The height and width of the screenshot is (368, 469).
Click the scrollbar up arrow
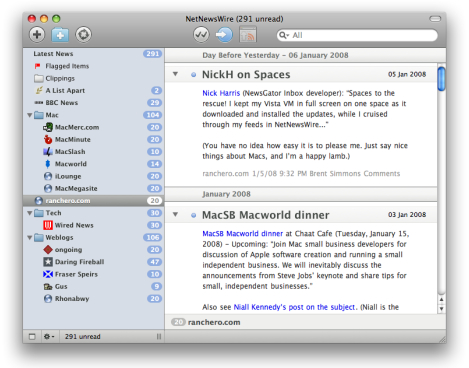click(441, 299)
